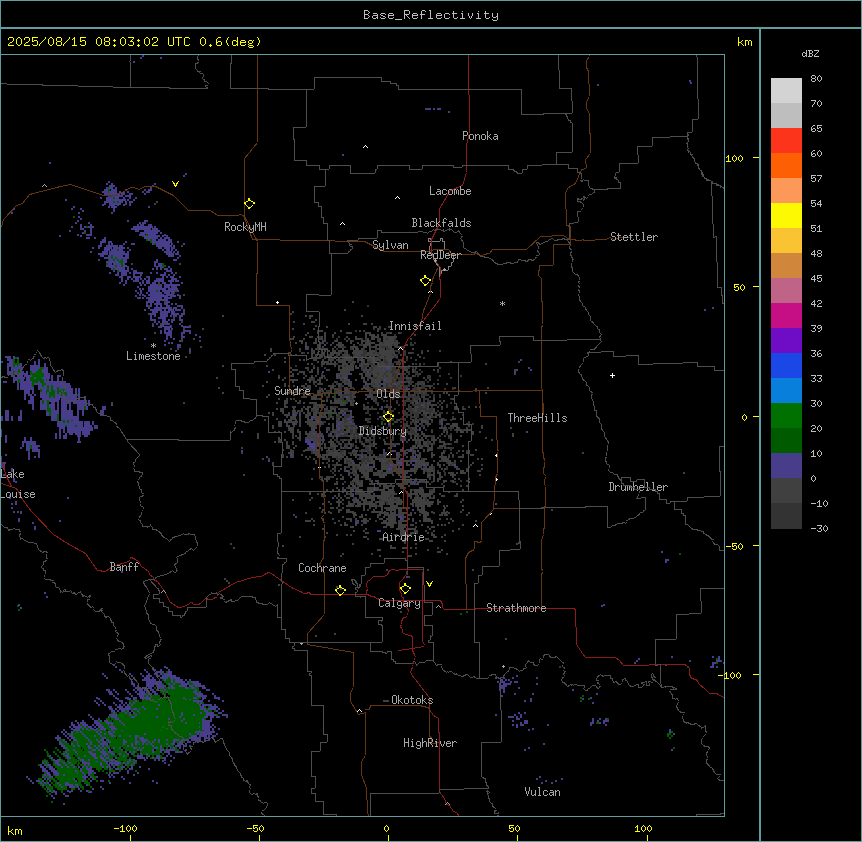The height and width of the screenshot is (842, 862).
Task: Select the -30 value in the dBZ legend
Action: pyautogui.click(x=819, y=528)
